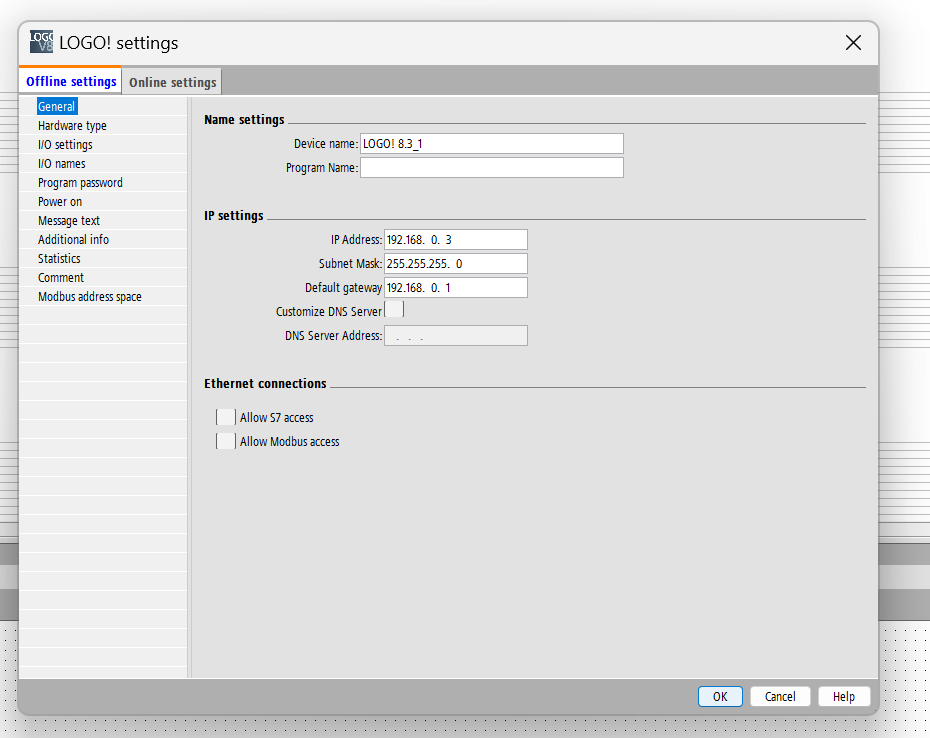Open Additional info settings

pos(74,239)
